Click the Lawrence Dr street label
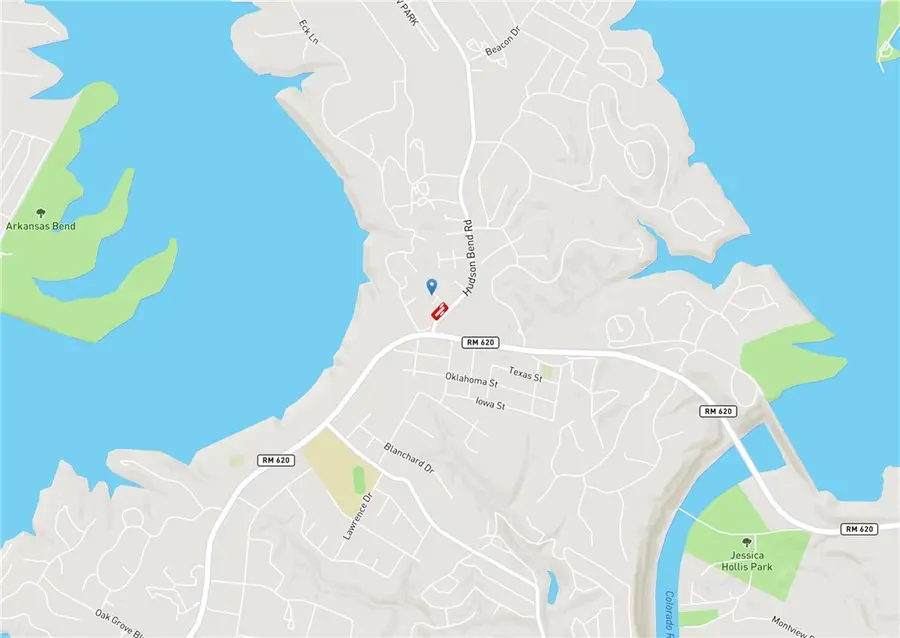The image size is (900, 638). click(358, 516)
